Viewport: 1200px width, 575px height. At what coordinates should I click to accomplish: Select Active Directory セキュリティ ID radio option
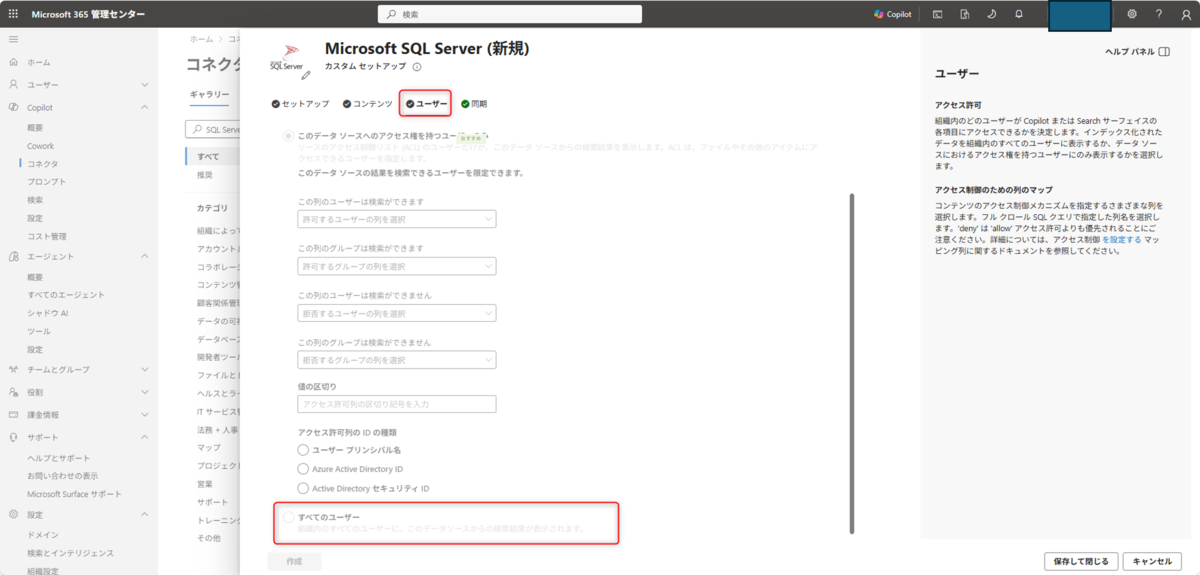304,488
